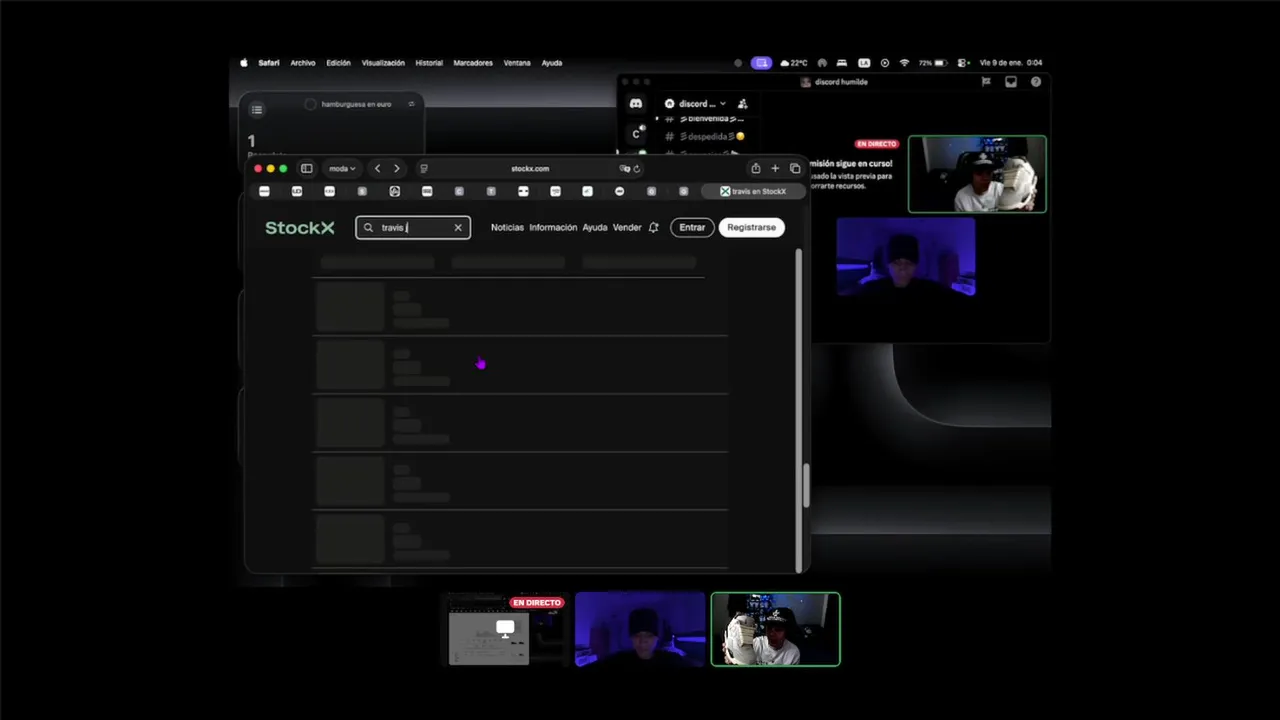Open the Archivo menu
This screenshot has height=720, width=1280.
pos(303,63)
